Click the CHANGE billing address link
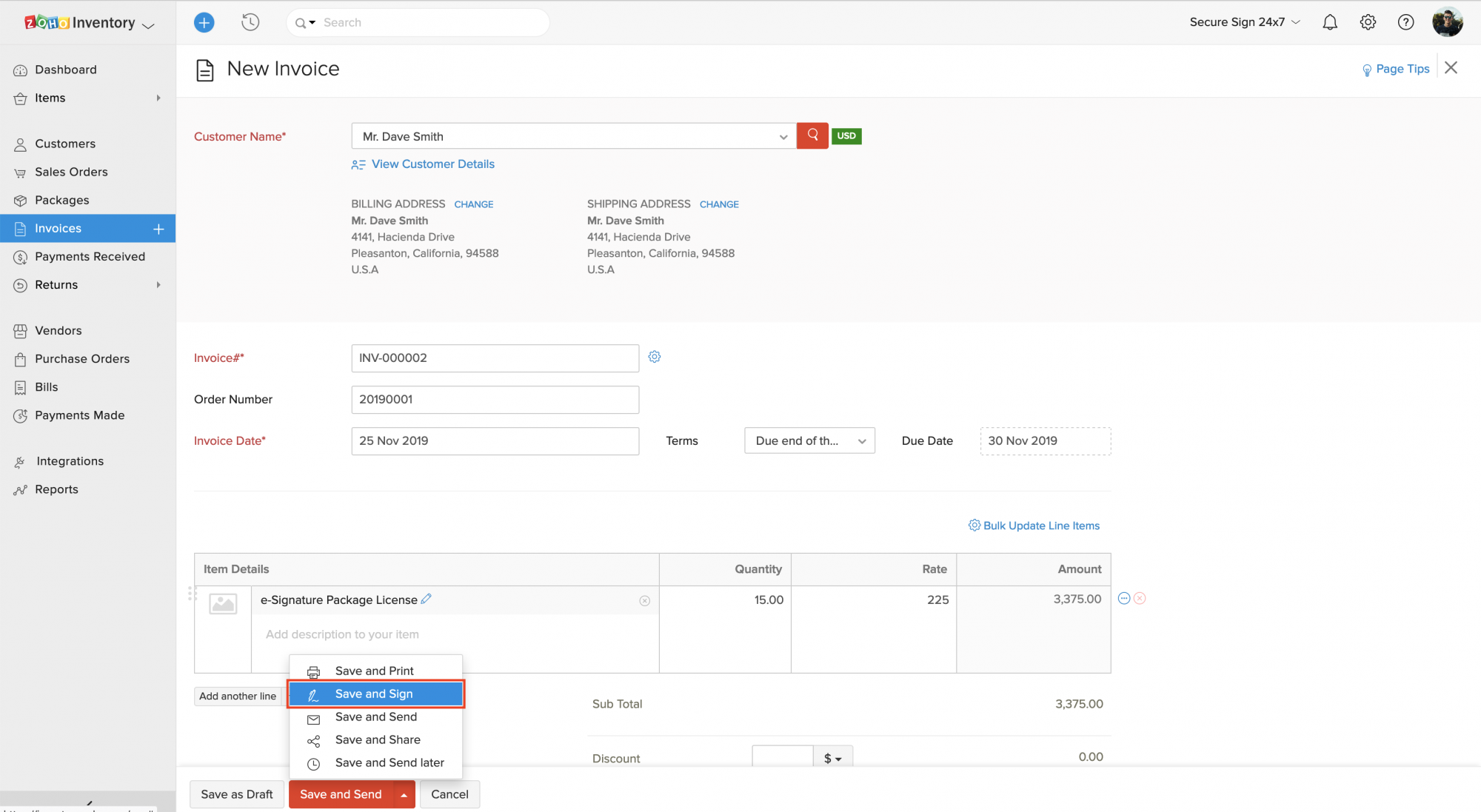The height and width of the screenshot is (812, 1481). tap(474, 204)
